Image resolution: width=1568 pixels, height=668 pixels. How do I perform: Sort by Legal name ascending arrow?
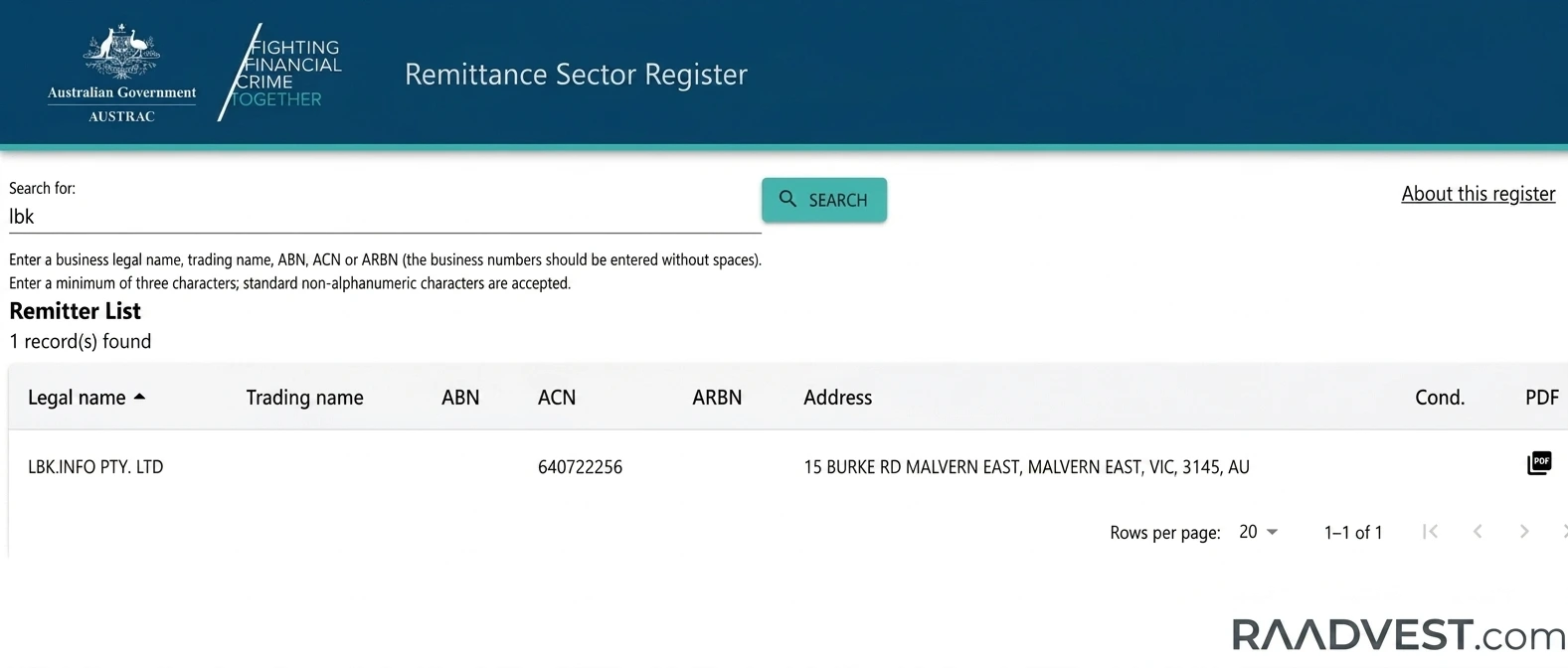(x=139, y=397)
